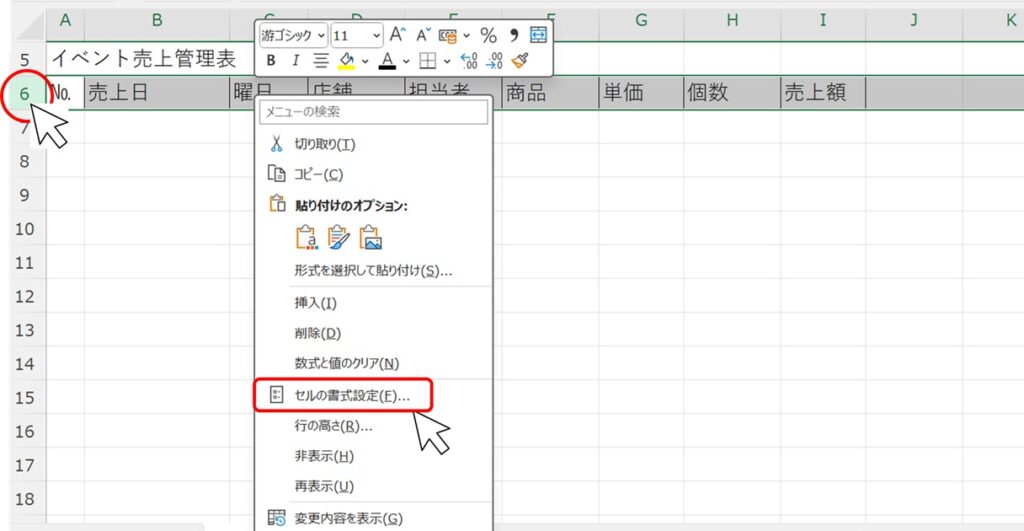Open the font size 11 dropdown
The height and width of the screenshot is (531, 1024).
[x=376, y=36]
